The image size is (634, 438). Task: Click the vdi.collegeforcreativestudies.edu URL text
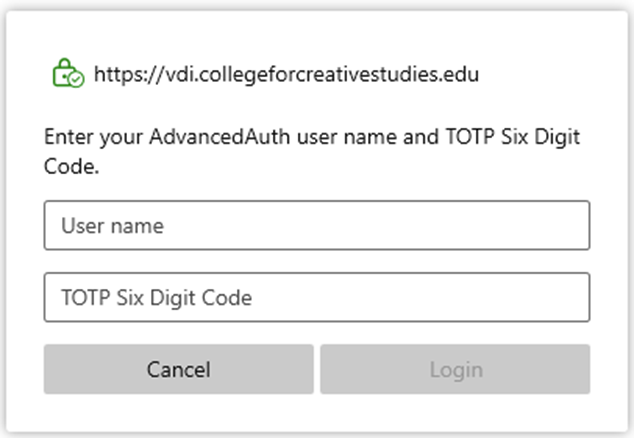coord(286,74)
